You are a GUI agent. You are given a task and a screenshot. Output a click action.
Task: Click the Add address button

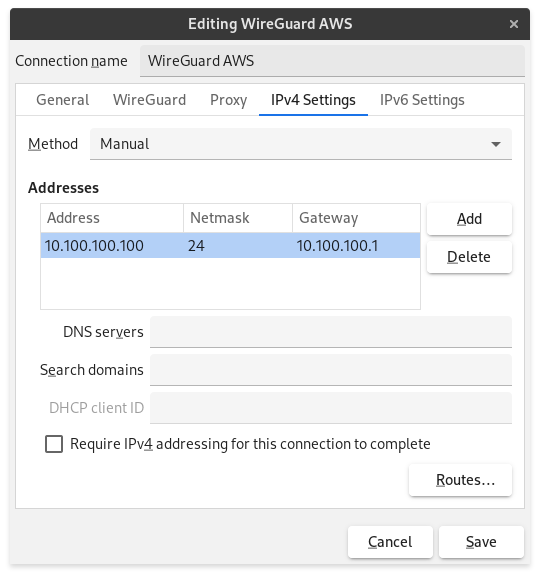[469, 219]
